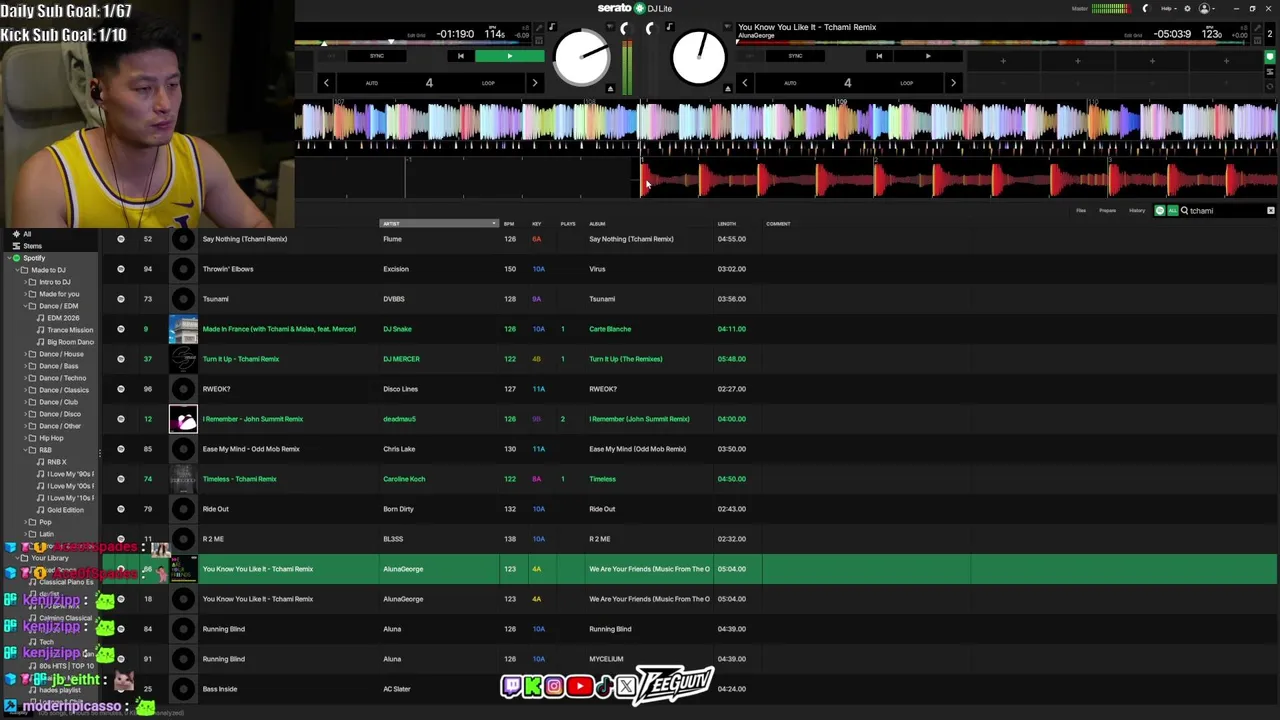Enable SYNC on the right deck
Viewport: 1280px width, 720px height.
click(795, 56)
